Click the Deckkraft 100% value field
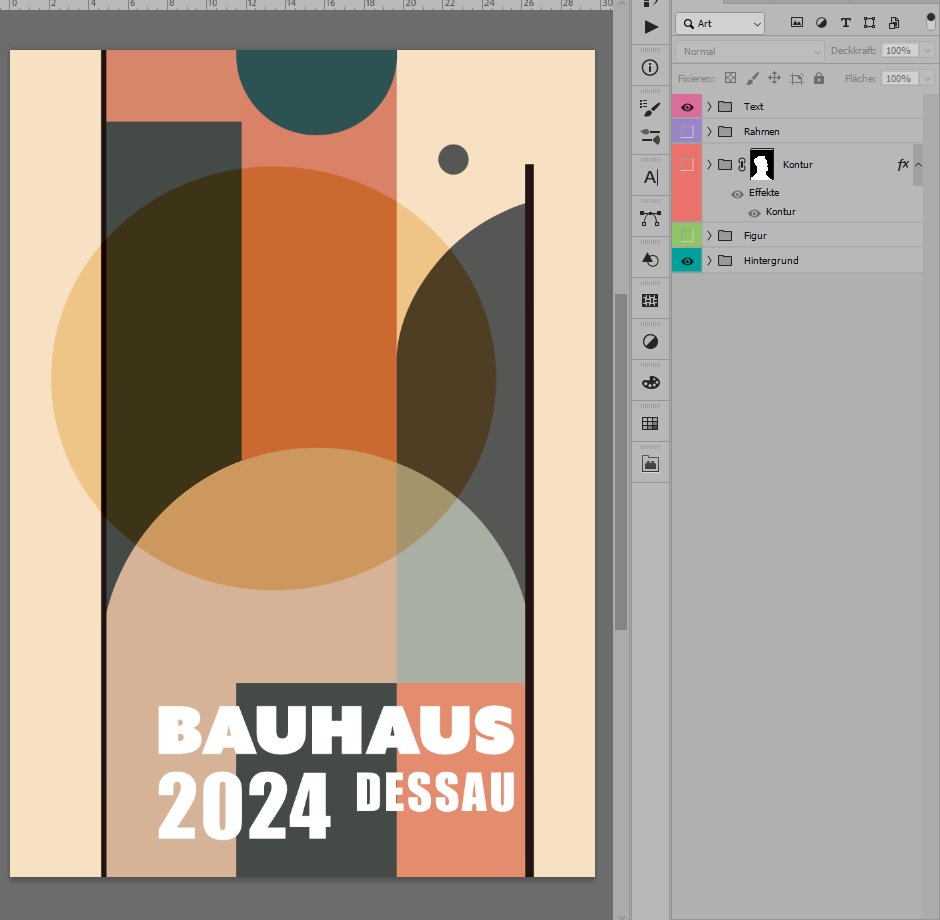Image resolution: width=940 pixels, height=920 pixels. tap(900, 51)
